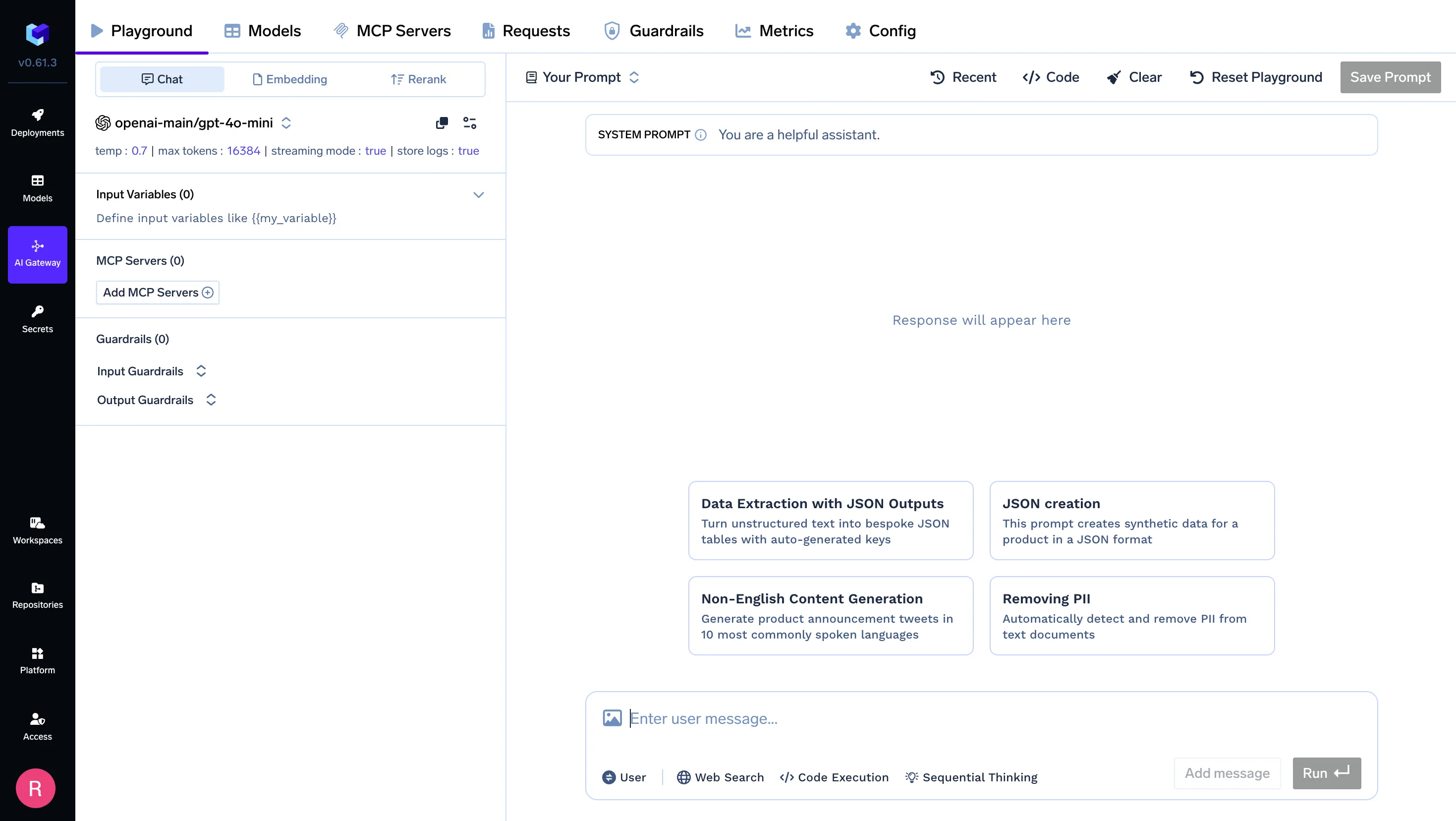The image size is (1456, 821).
Task: Click Reset Playground
Action: [1256, 77]
